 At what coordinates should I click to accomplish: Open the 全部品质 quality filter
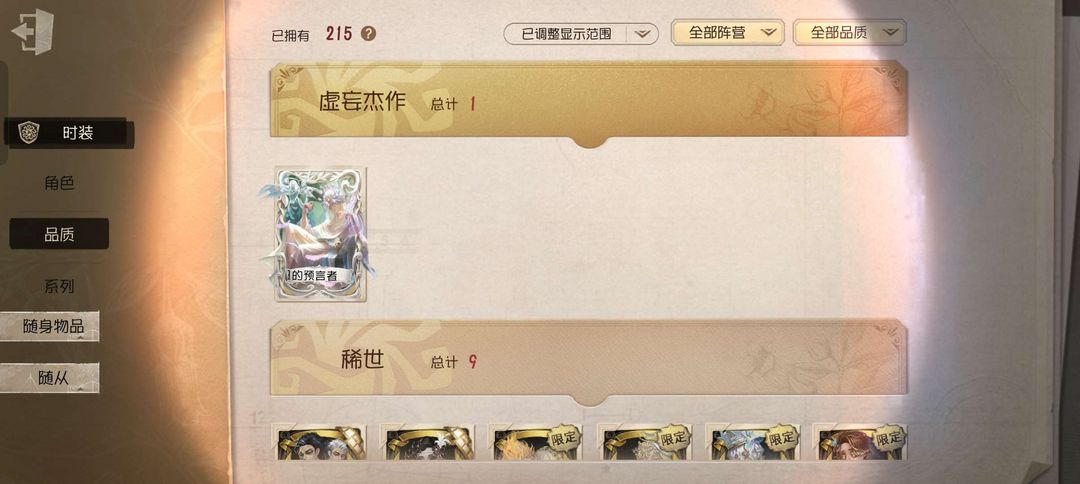(x=849, y=32)
